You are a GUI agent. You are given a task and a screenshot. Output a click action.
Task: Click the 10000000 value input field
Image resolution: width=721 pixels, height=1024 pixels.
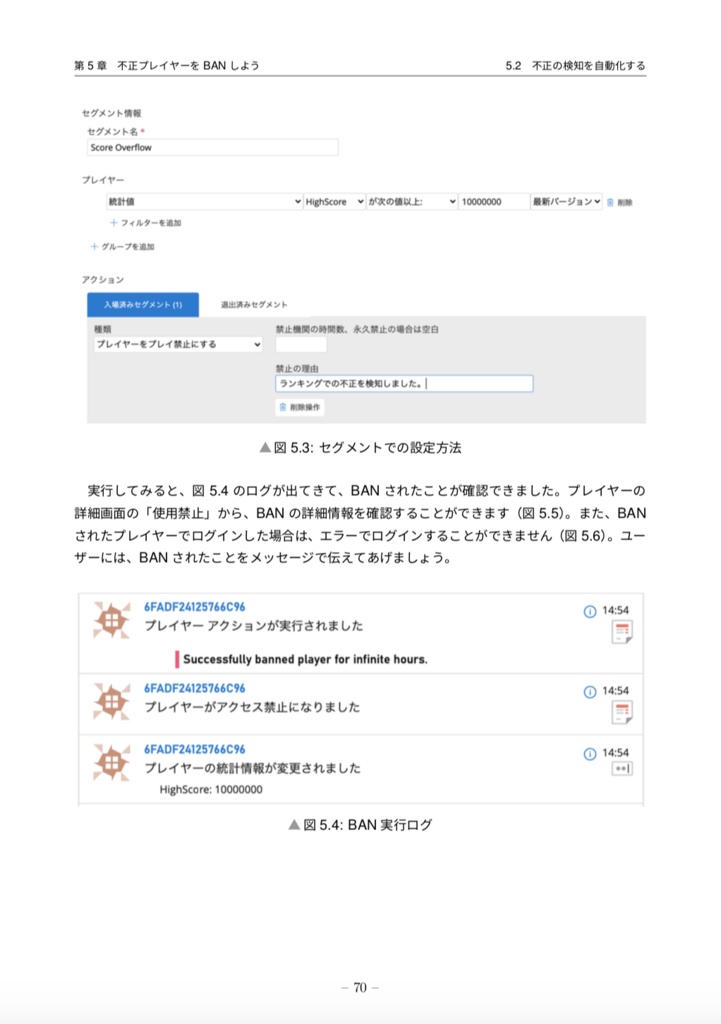pos(494,202)
